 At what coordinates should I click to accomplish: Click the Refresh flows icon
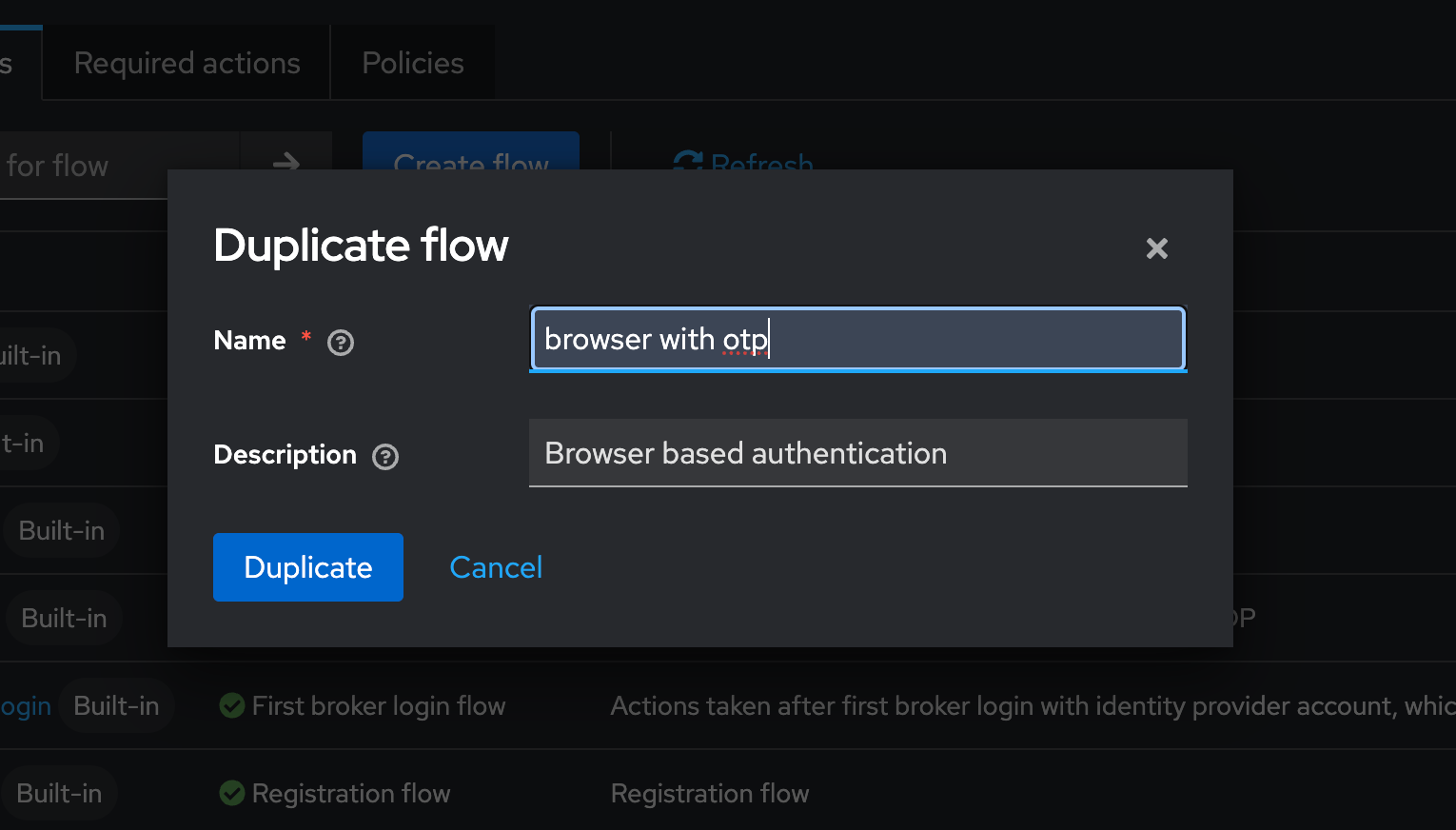[x=688, y=164]
